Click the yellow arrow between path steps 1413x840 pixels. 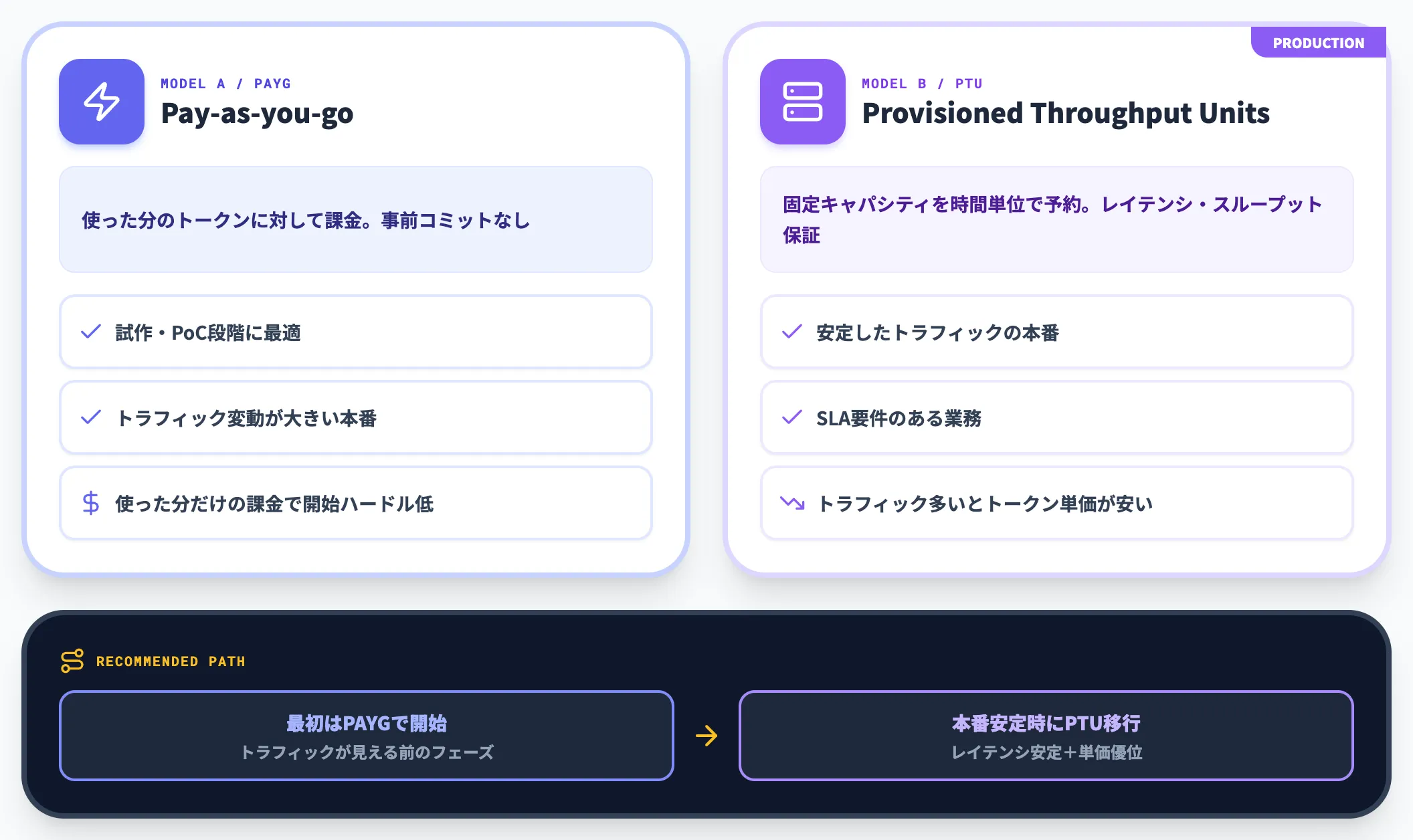click(x=706, y=736)
